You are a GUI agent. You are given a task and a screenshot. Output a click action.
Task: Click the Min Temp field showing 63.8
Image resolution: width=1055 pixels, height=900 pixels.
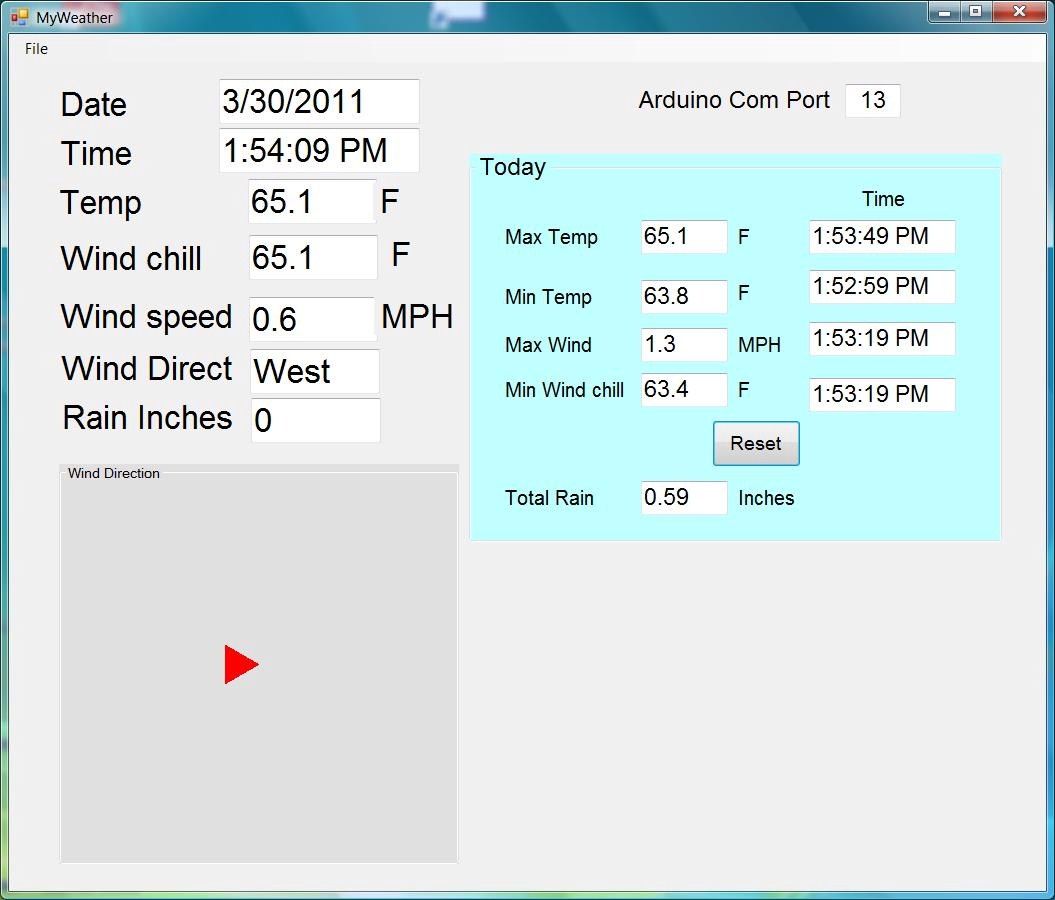tap(683, 296)
